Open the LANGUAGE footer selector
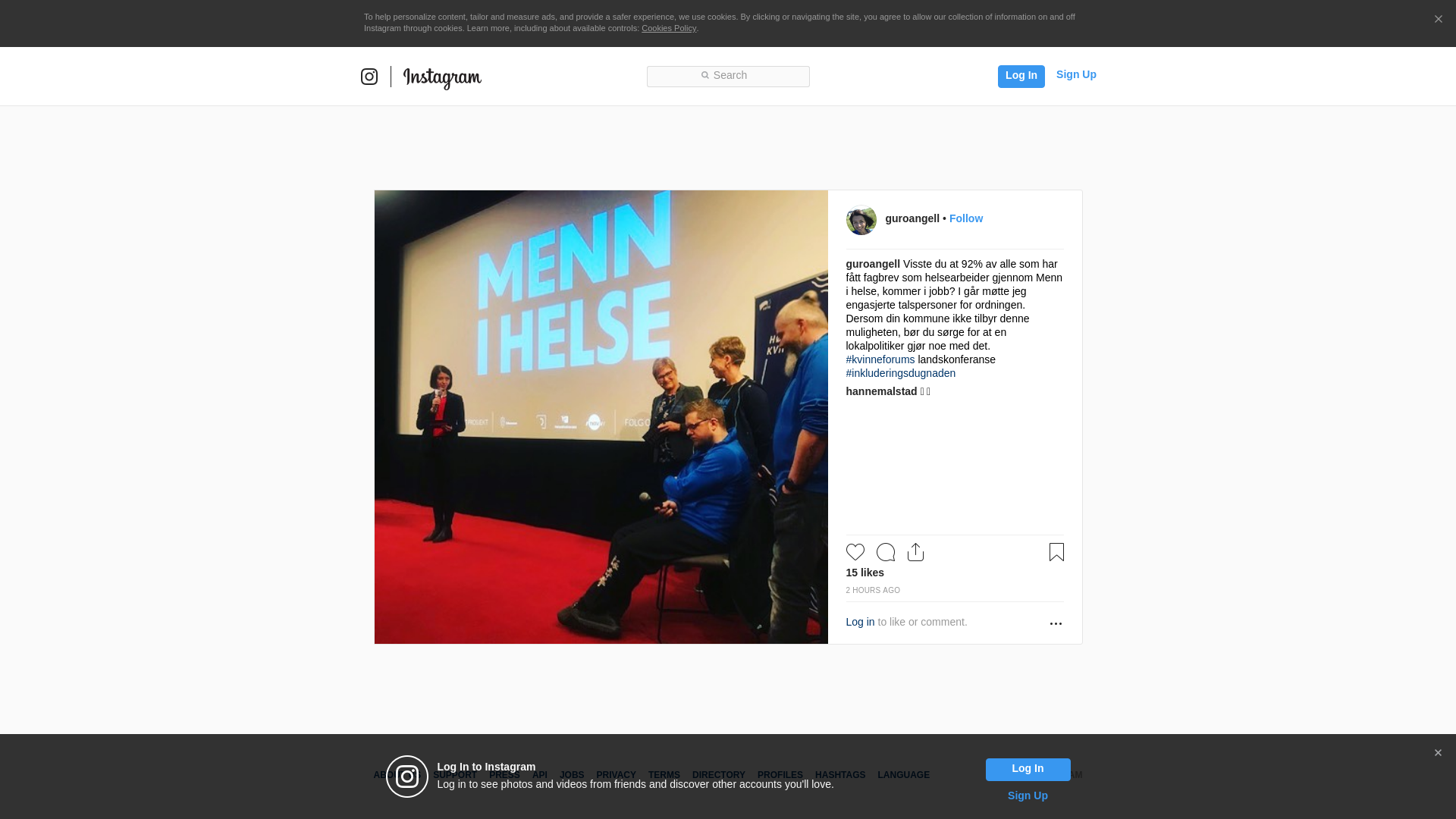The height and width of the screenshot is (819, 1456). click(x=903, y=775)
